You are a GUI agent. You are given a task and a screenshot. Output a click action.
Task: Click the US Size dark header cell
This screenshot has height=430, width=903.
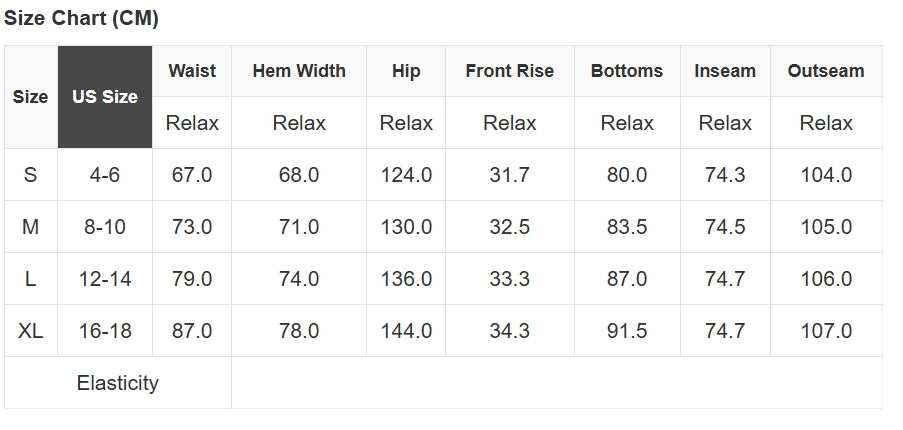click(105, 97)
